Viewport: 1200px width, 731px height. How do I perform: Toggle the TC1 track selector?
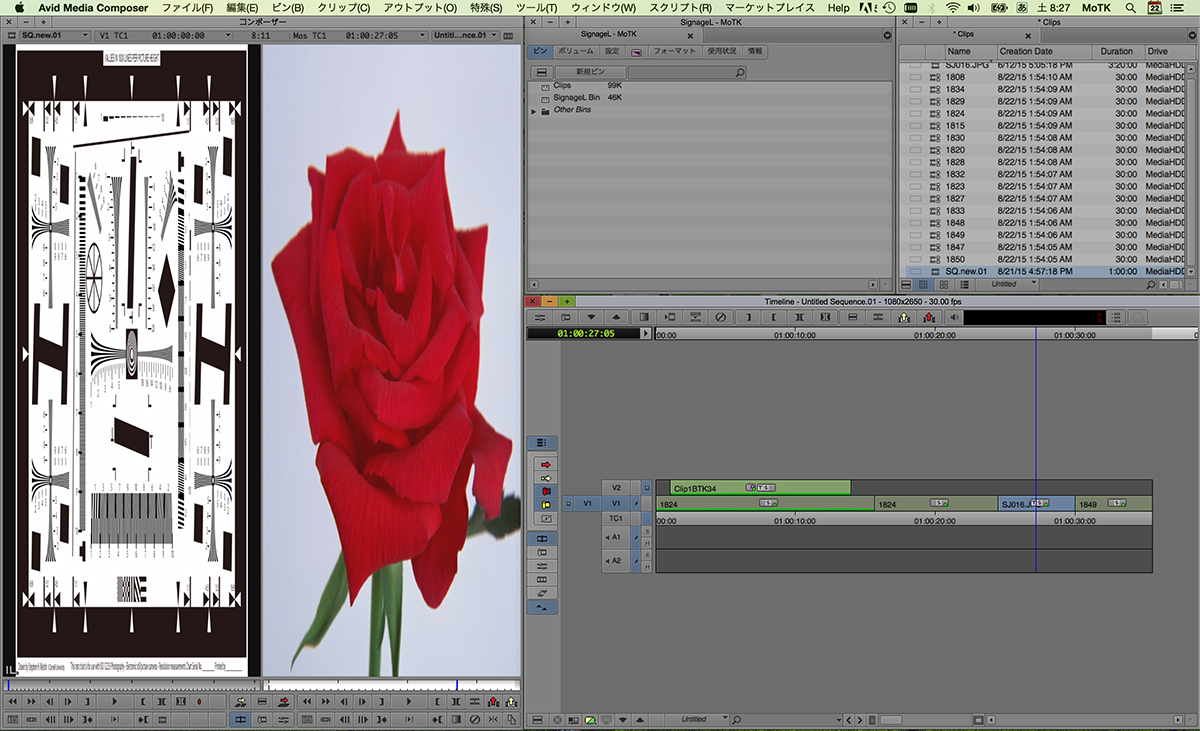coord(616,518)
